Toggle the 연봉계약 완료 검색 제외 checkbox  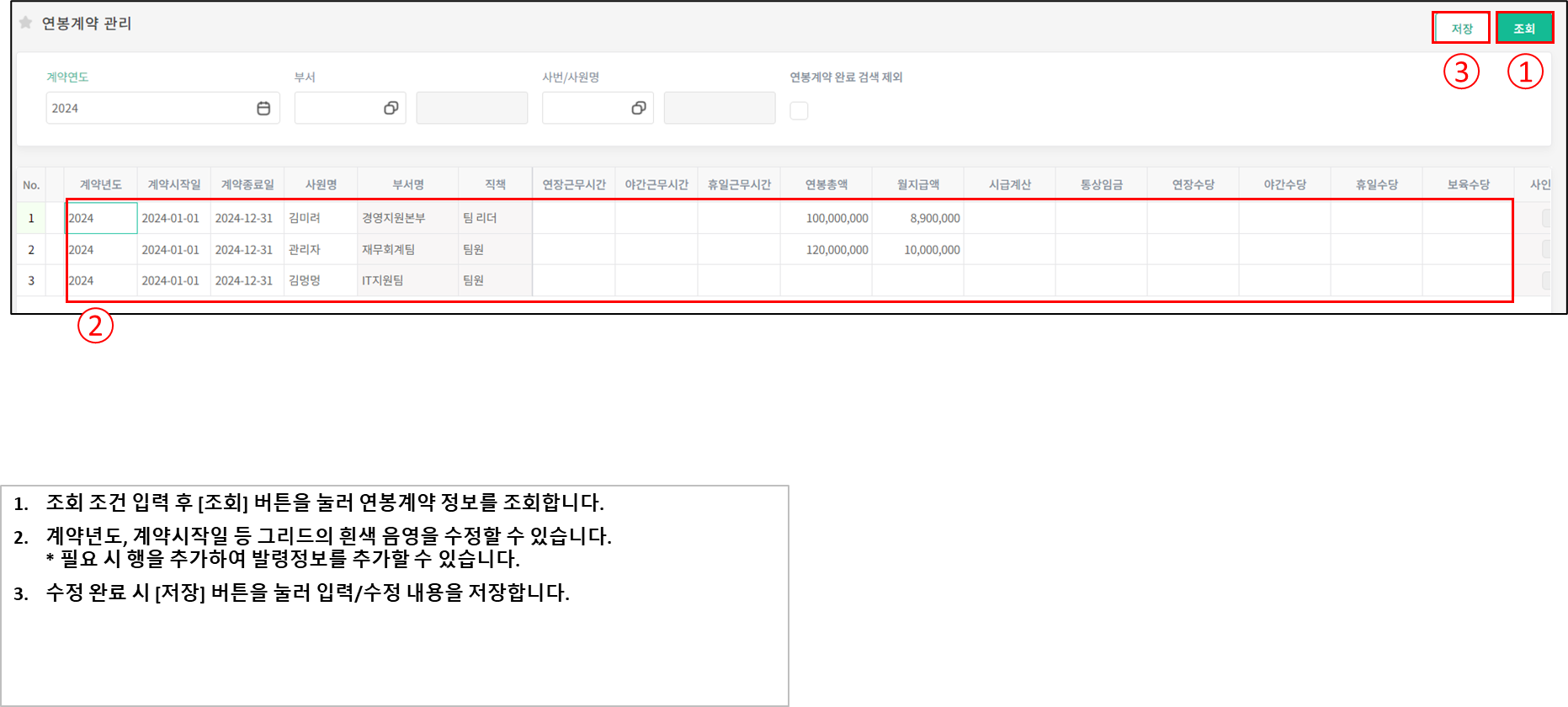coord(799,110)
